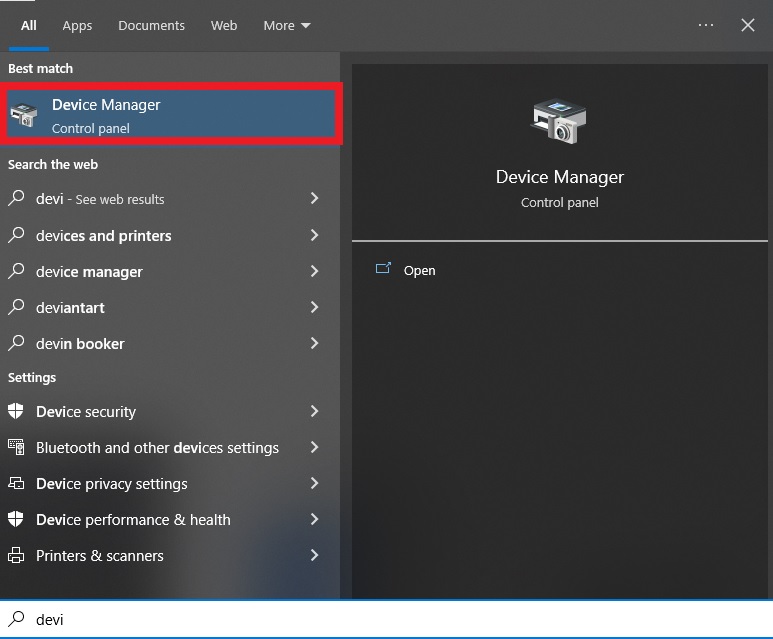Select 'device manager' web suggestion
Screen dimensions: 773x639
pyautogui.click(x=170, y=271)
